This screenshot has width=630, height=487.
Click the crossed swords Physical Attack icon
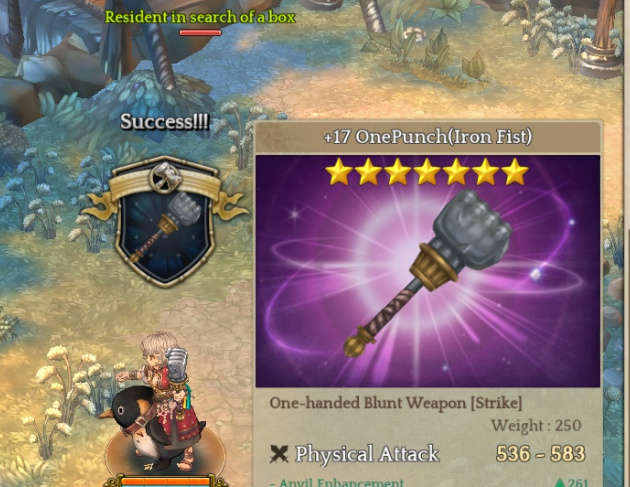point(279,454)
